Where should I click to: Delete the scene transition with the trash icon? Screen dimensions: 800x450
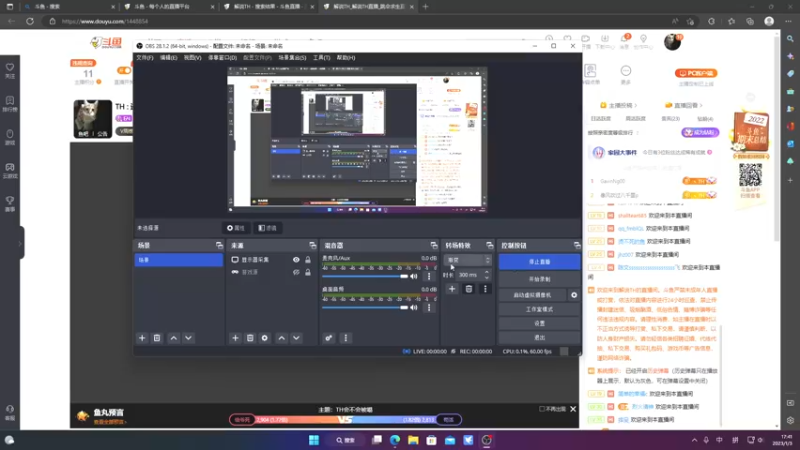(468, 289)
